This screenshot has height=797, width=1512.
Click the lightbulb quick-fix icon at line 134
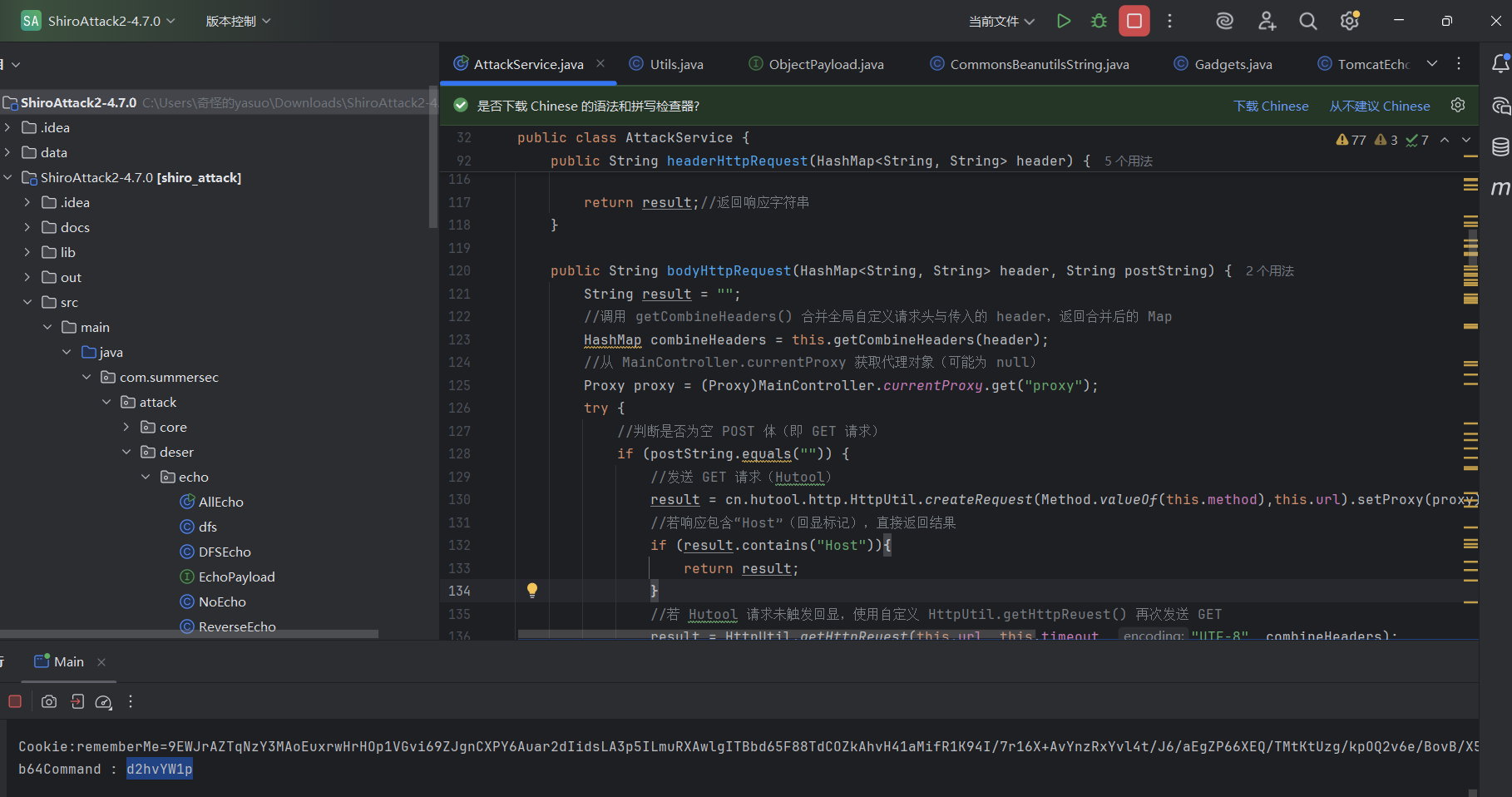(532, 591)
